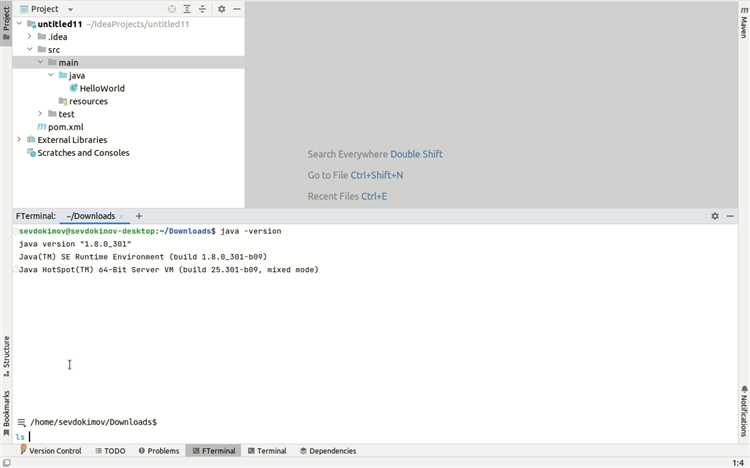Open FTerminal panel gear settings
750x468 pixels.
click(x=715, y=216)
